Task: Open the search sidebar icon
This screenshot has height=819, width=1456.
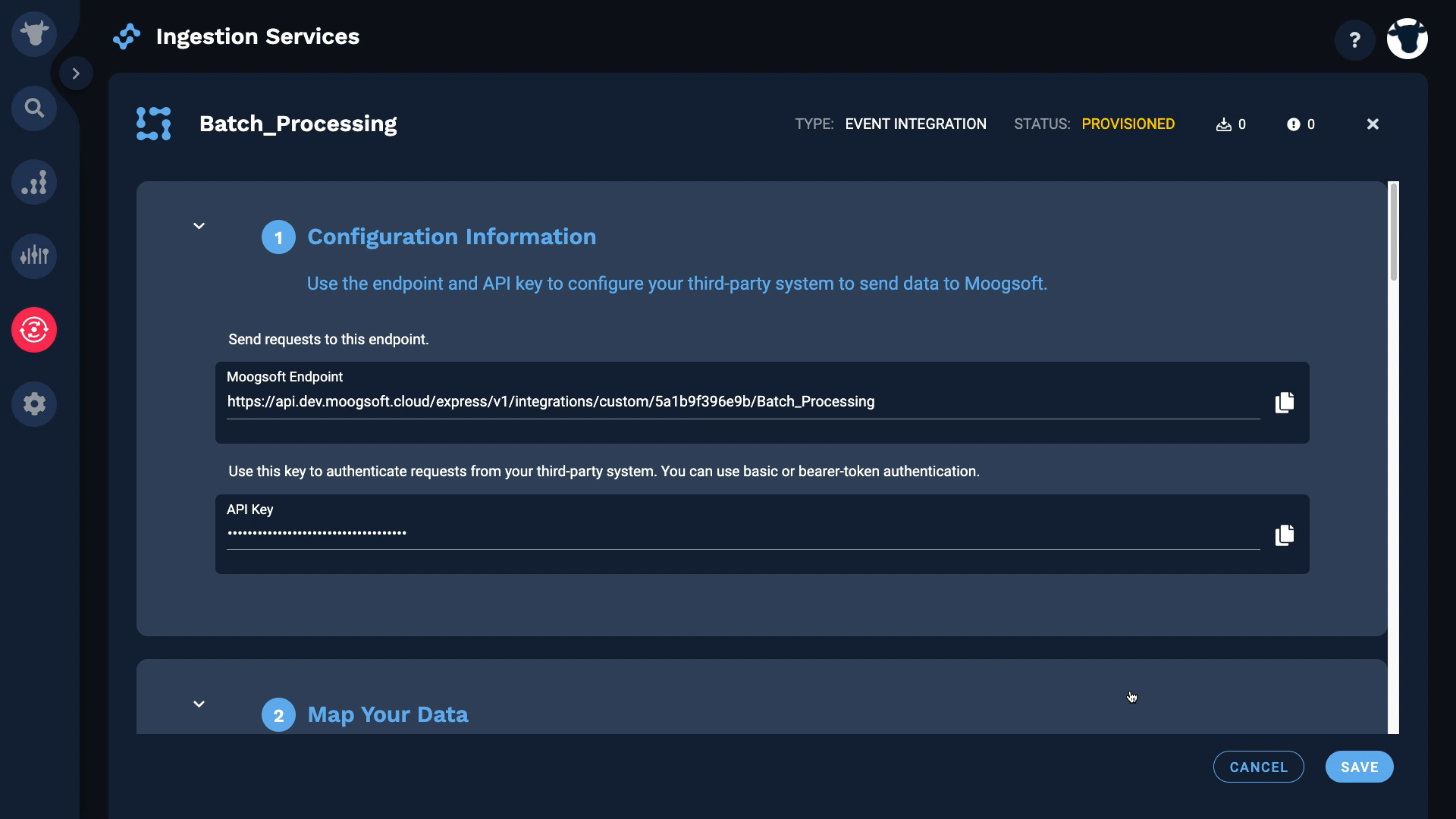Action: [34, 108]
